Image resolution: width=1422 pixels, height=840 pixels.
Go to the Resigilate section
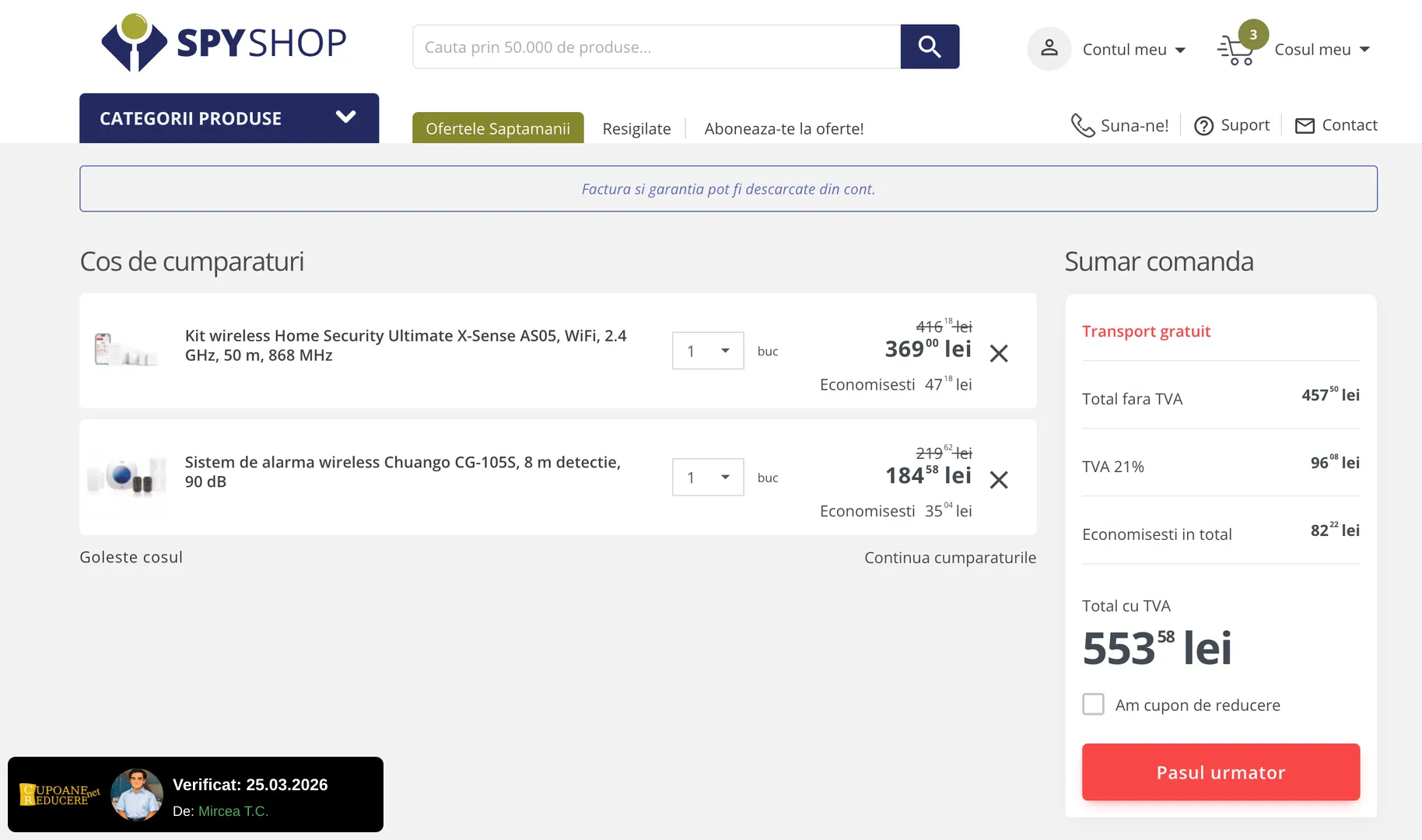[x=636, y=128]
